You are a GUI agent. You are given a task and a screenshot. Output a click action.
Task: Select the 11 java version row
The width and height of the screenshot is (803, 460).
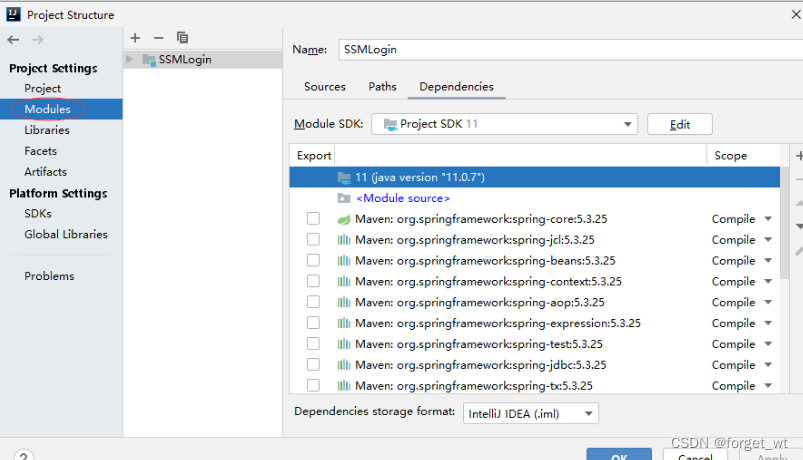coord(535,177)
